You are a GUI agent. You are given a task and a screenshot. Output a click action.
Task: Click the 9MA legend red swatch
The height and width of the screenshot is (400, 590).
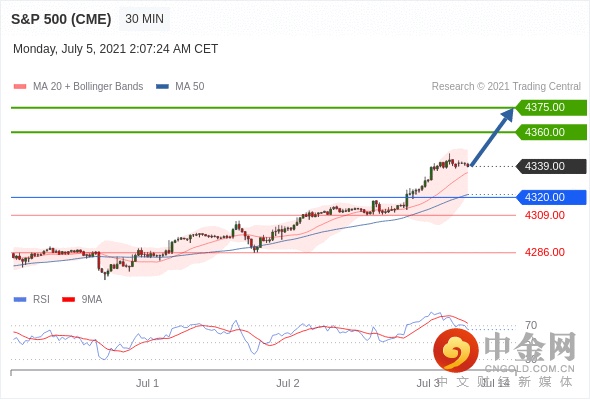[68, 300]
